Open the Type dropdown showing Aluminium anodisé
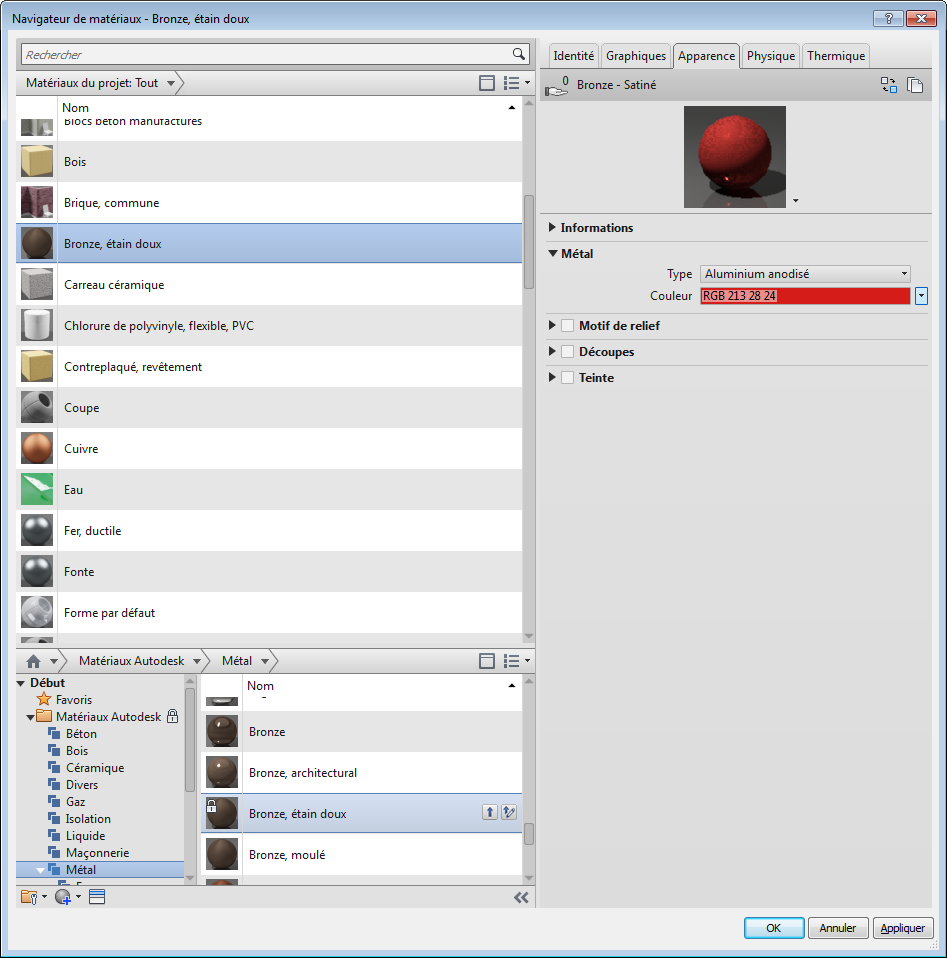This screenshot has width=947, height=958. click(x=805, y=274)
